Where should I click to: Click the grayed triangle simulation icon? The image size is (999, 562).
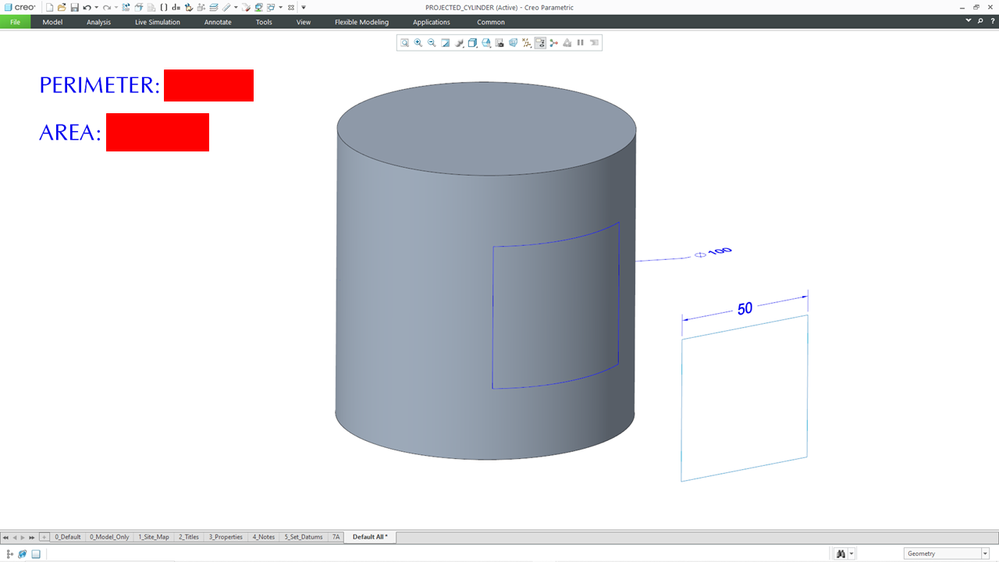point(567,43)
